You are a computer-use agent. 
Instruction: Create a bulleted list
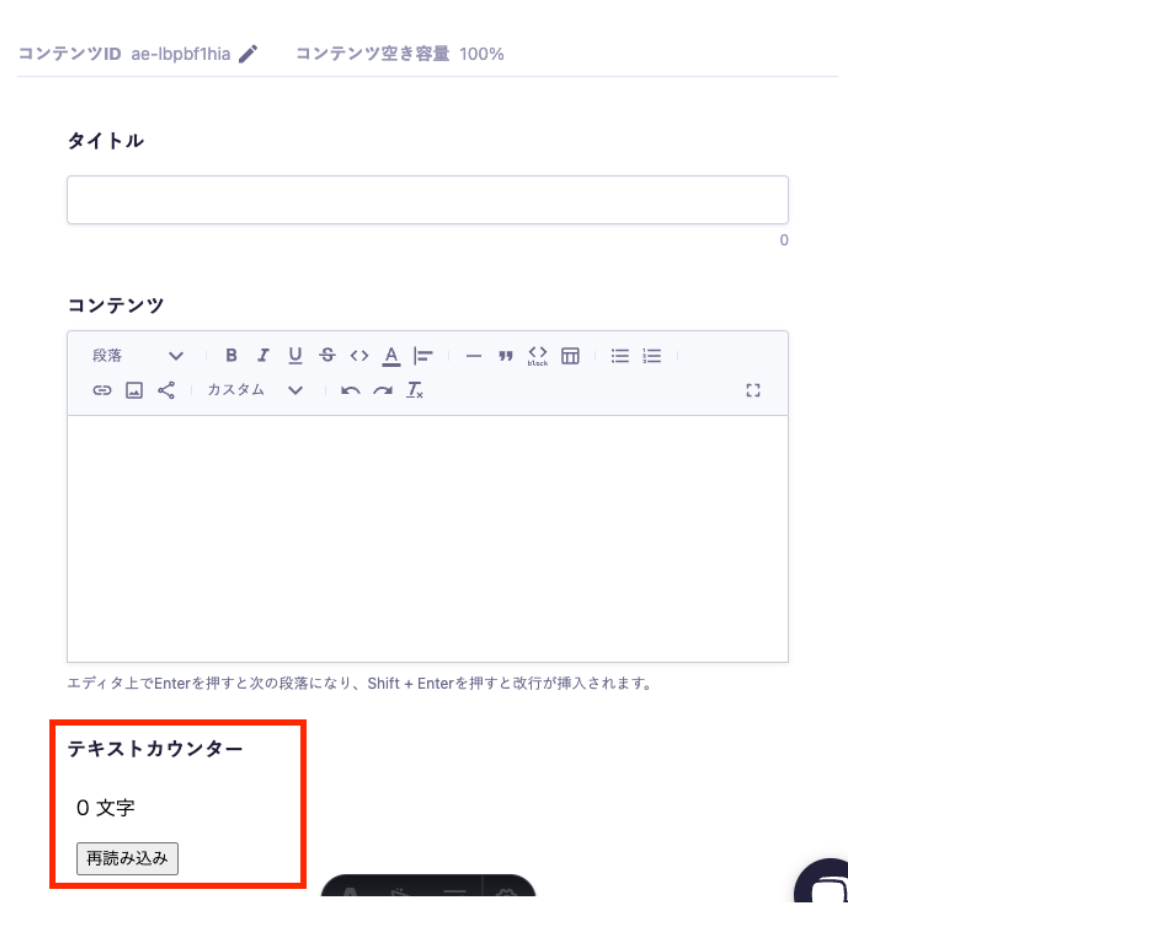pos(620,356)
